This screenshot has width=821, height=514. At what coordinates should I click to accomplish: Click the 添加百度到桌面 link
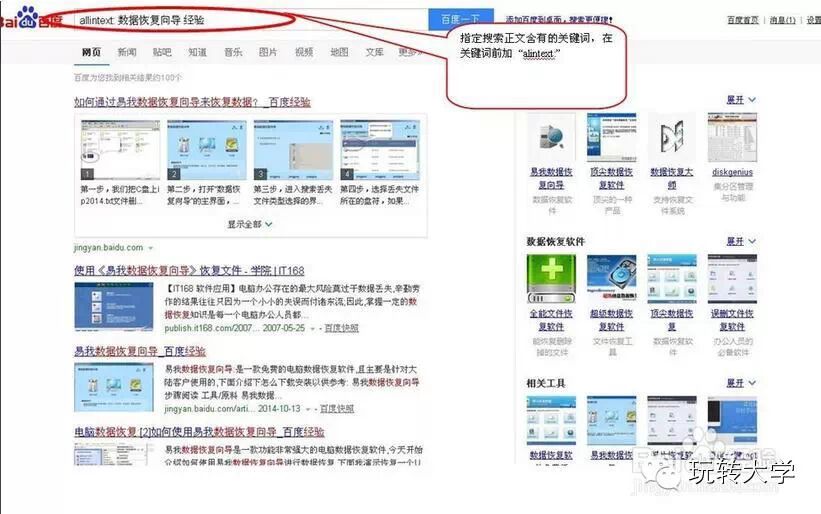(x=558, y=19)
